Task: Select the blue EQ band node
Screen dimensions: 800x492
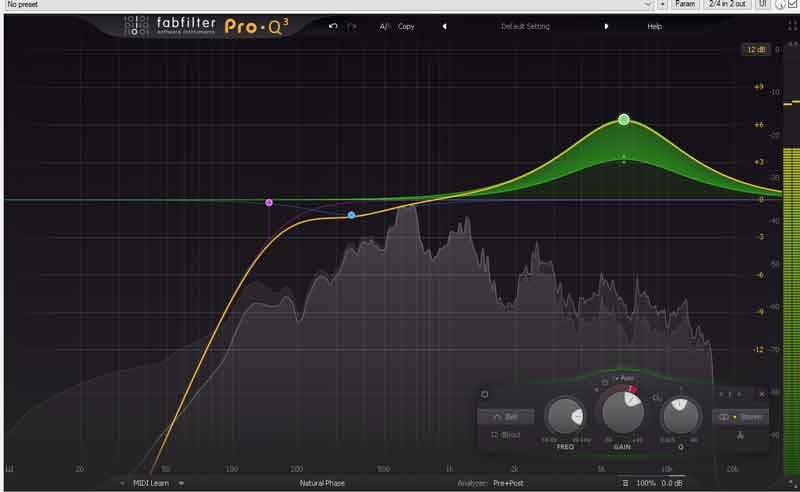Action: tap(351, 215)
